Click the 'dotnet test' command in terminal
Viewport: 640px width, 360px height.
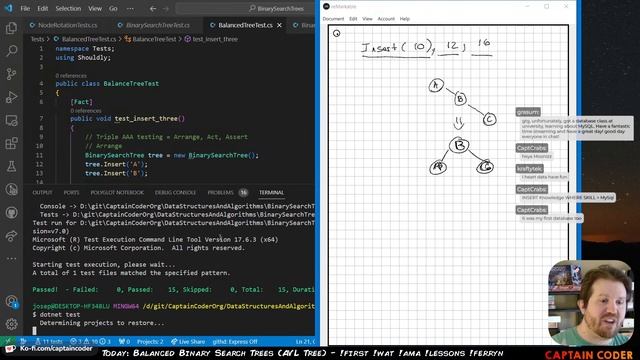coord(60,315)
